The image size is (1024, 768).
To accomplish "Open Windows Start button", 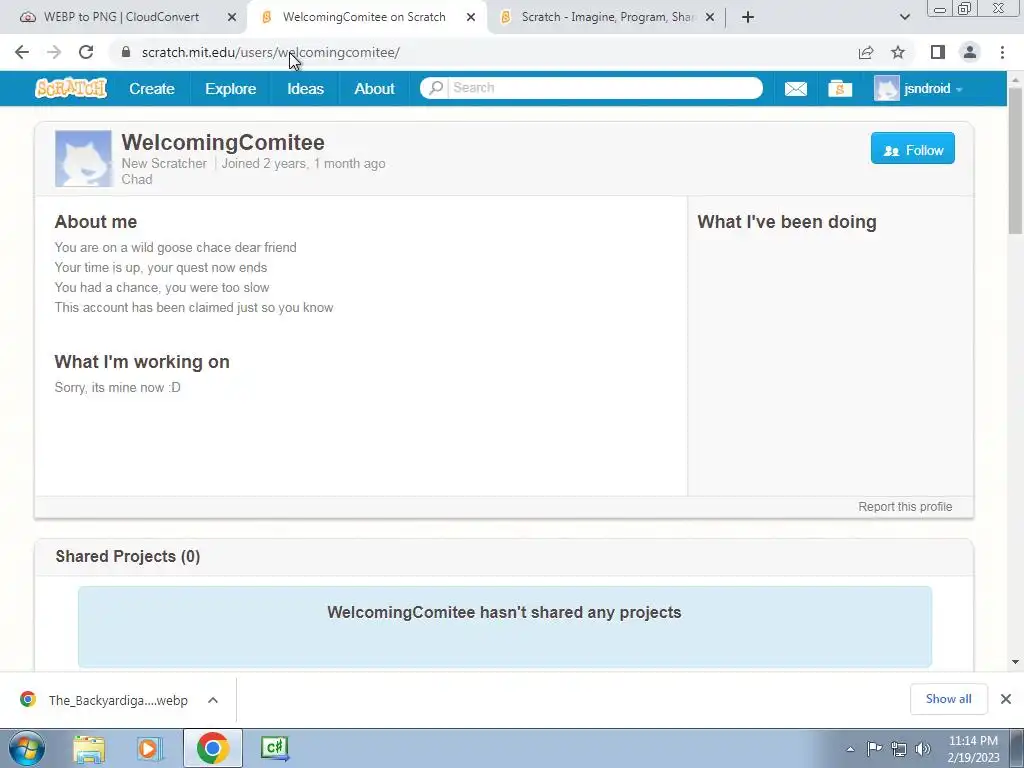I will tap(27, 748).
